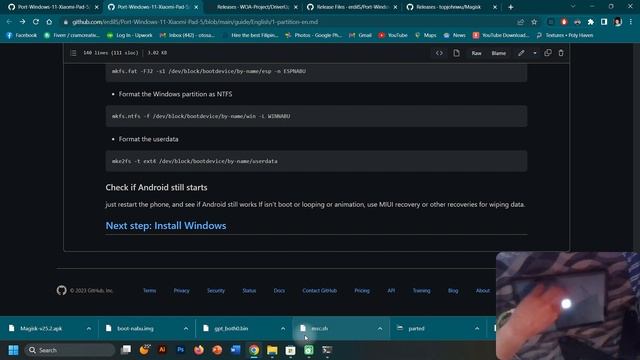Close the Releases WOA-Project tab
The height and width of the screenshot is (360, 640).
click(x=296, y=7)
